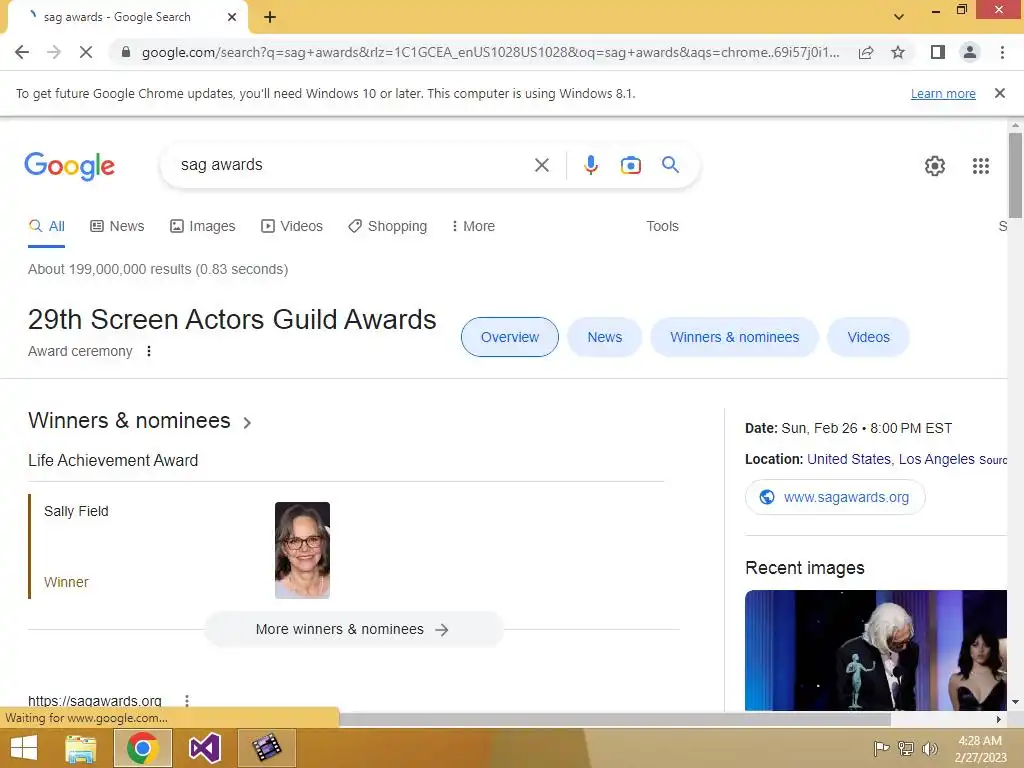Open Chrome profile avatar menu
Image resolution: width=1024 pixels, height=768 pixels.
click(x=970, y=52)
